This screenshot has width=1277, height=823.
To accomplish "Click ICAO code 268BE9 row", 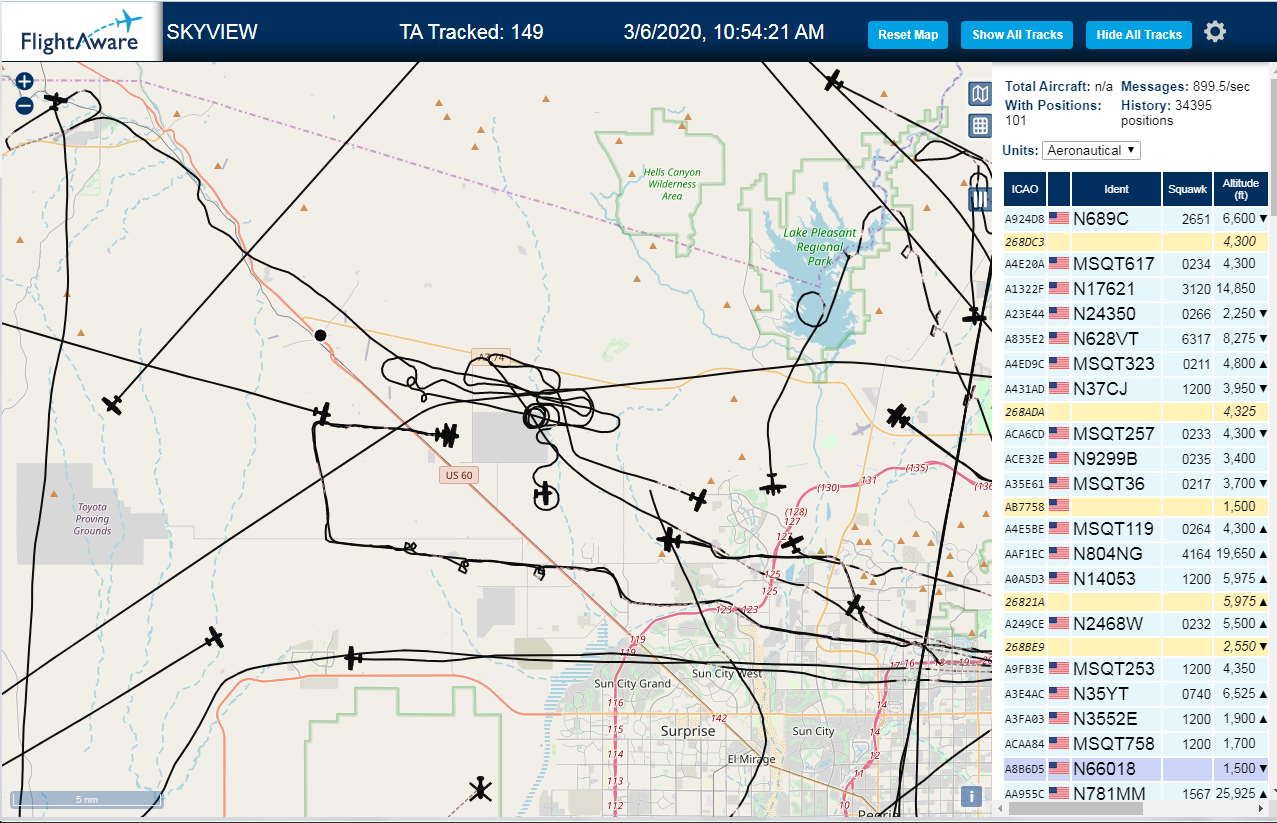I will (x=1136, y=647).
